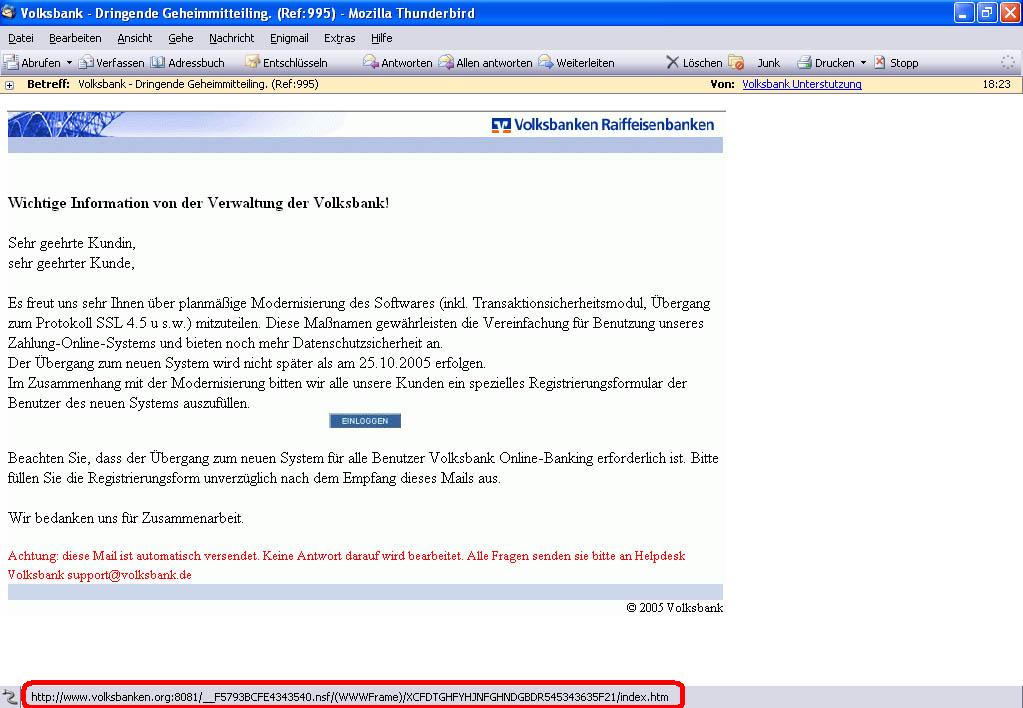The width and height of the screenshot is (1023, 708).
Task: Click the Volksbanken Raiffeisenbanken logo
Action: (603, 125)
